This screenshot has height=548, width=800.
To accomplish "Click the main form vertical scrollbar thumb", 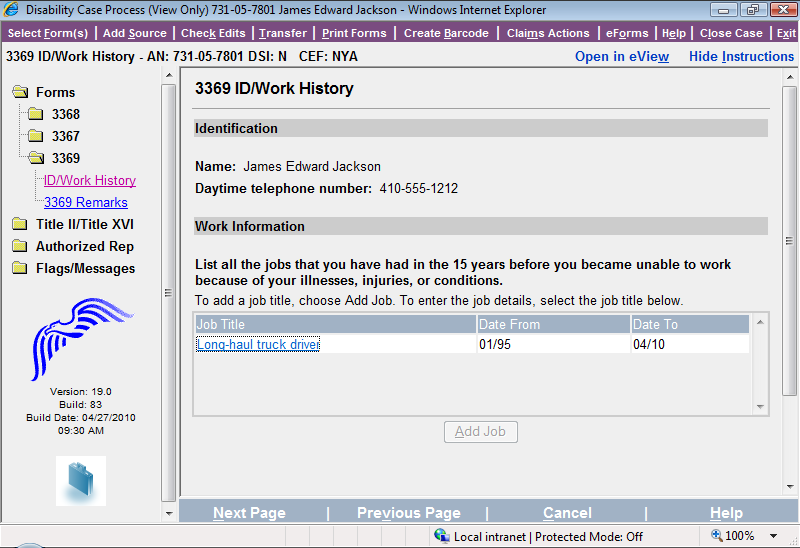I will (790, 241).
